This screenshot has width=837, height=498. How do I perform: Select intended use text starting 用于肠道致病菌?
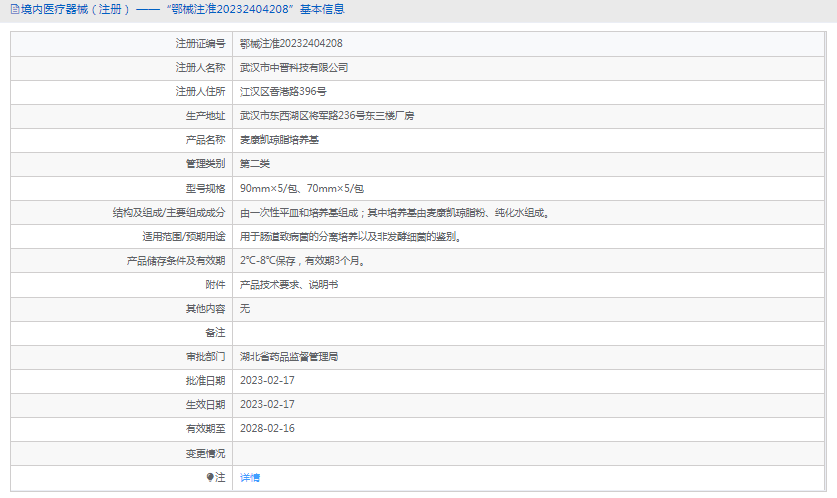[351, 236]
